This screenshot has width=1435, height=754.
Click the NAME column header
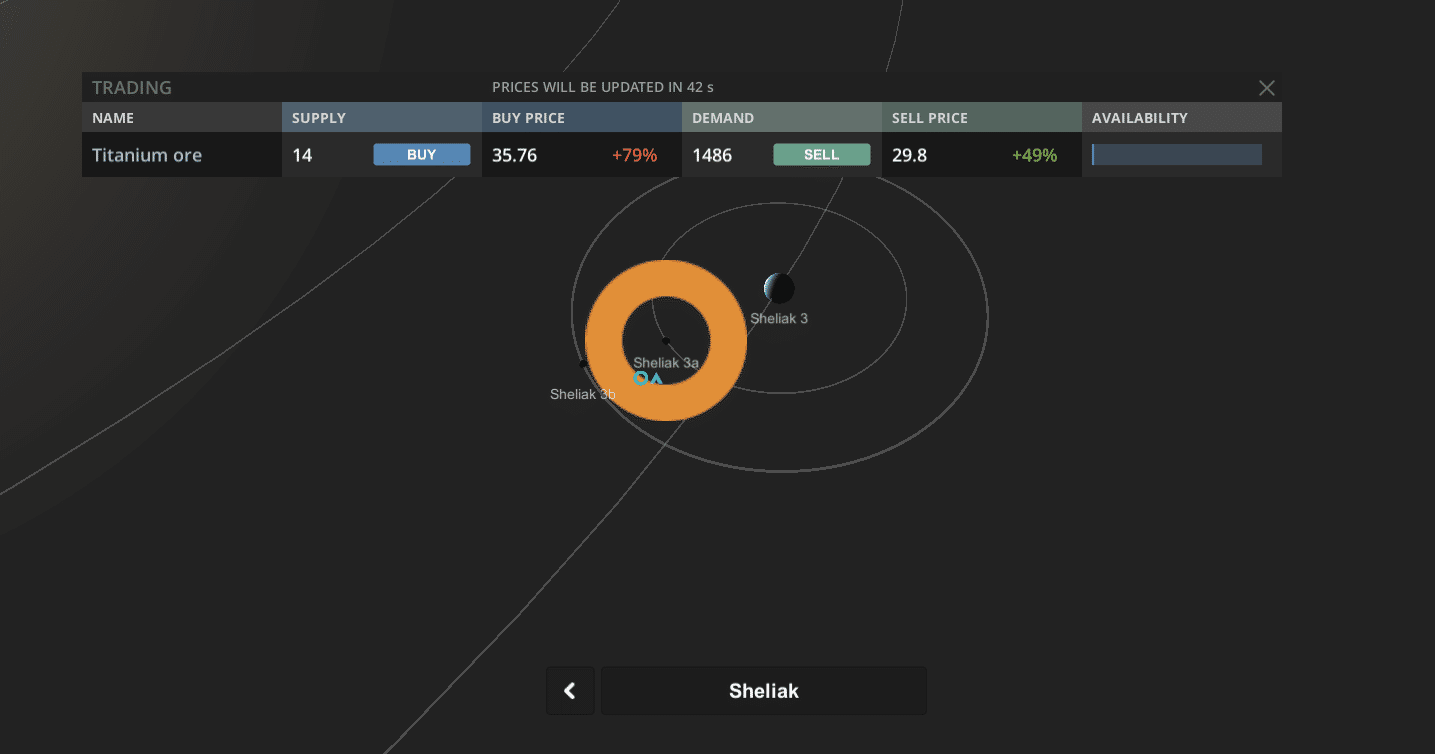tap(182, 118)
